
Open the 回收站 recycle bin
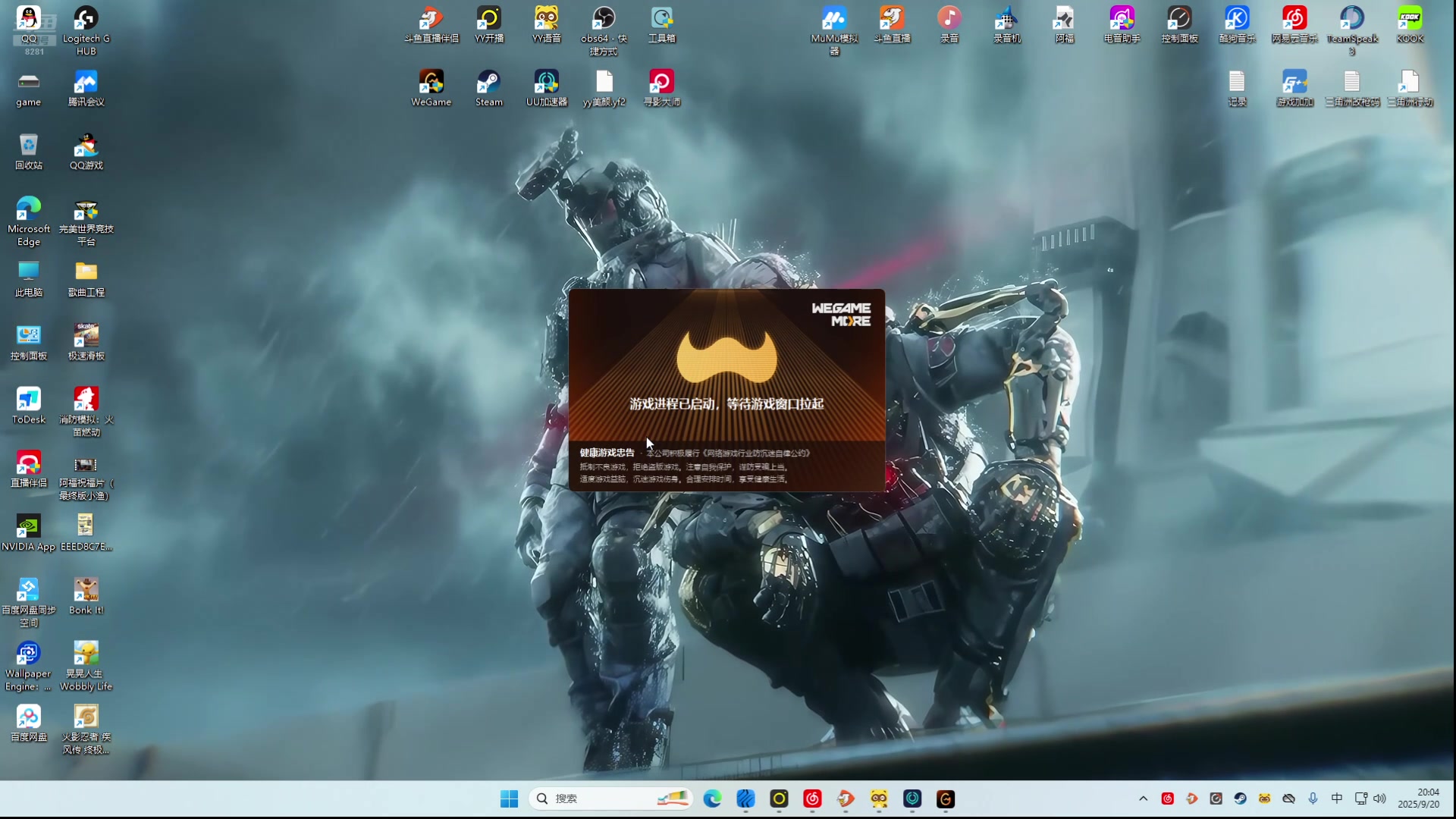pos(29,152)
